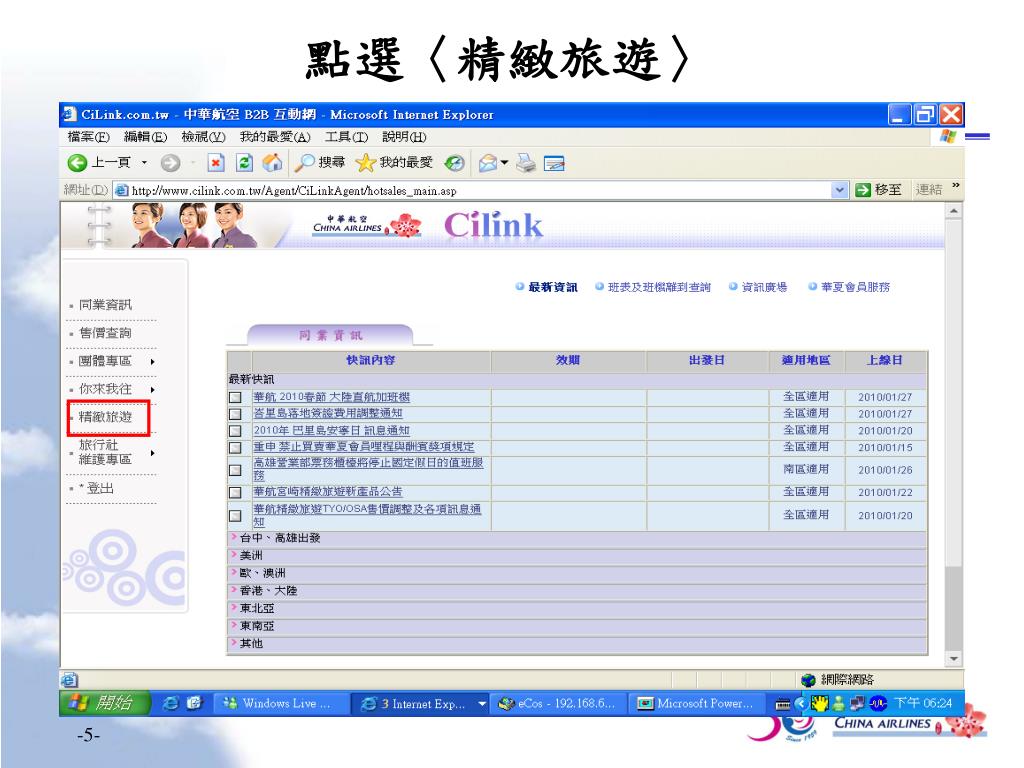Tick checkbox for 2010年 巴里島安寧日 訊息通知
Screen dimensions: 1024x768
pyautogui.click(x=236, y=431)
